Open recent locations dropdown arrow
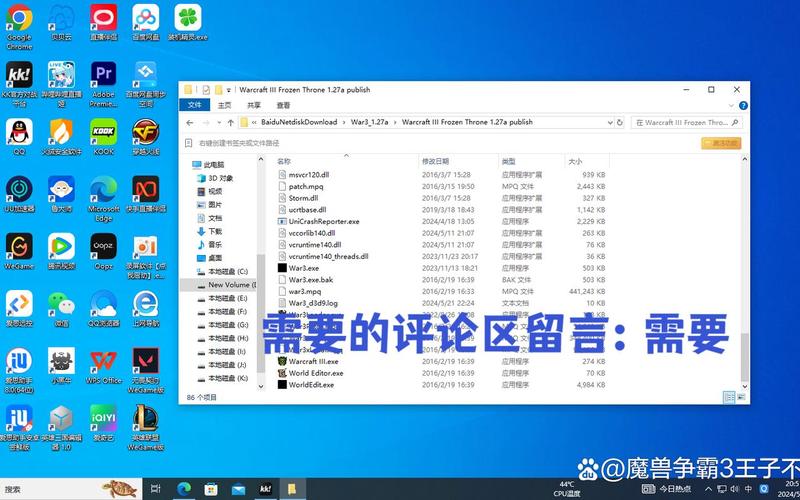This screenshot has height=500, width=800. pyautogui.click(x=219, y=122)
